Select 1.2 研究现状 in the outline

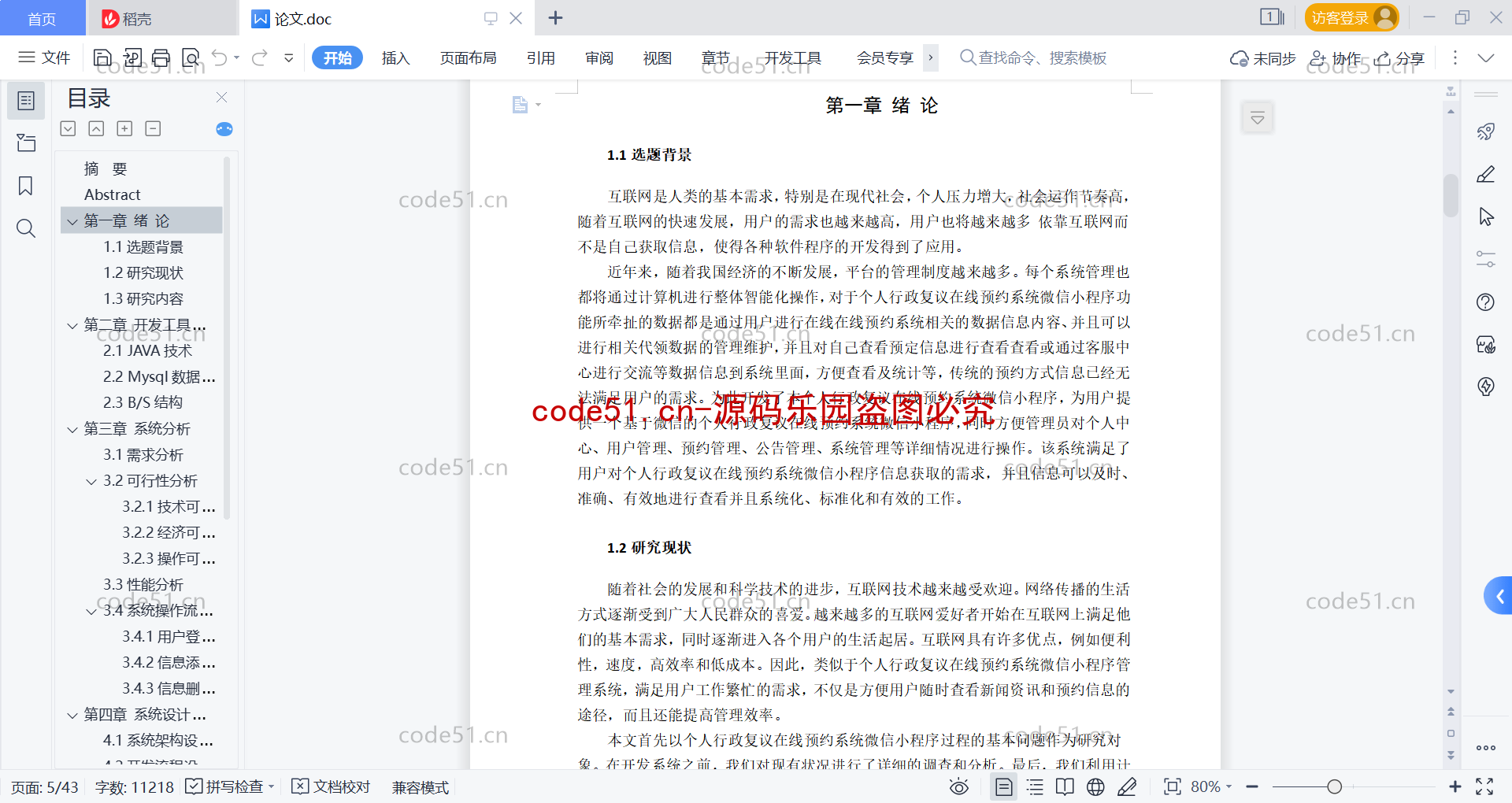click(143, 273)
